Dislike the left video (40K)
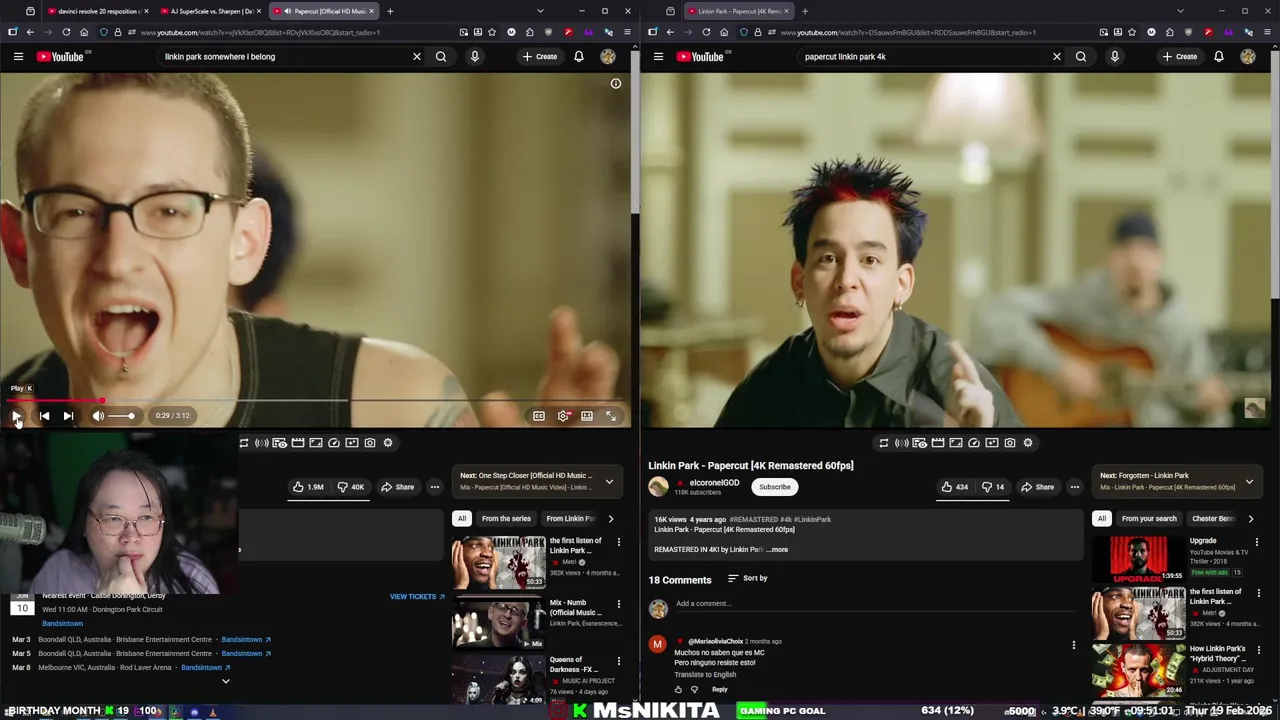The image size is (1280, 720). [351, 487]
